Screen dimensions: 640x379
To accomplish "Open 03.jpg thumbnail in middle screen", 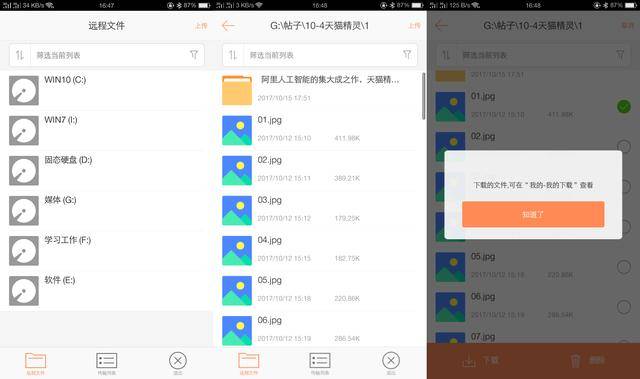I will [237, 210].
